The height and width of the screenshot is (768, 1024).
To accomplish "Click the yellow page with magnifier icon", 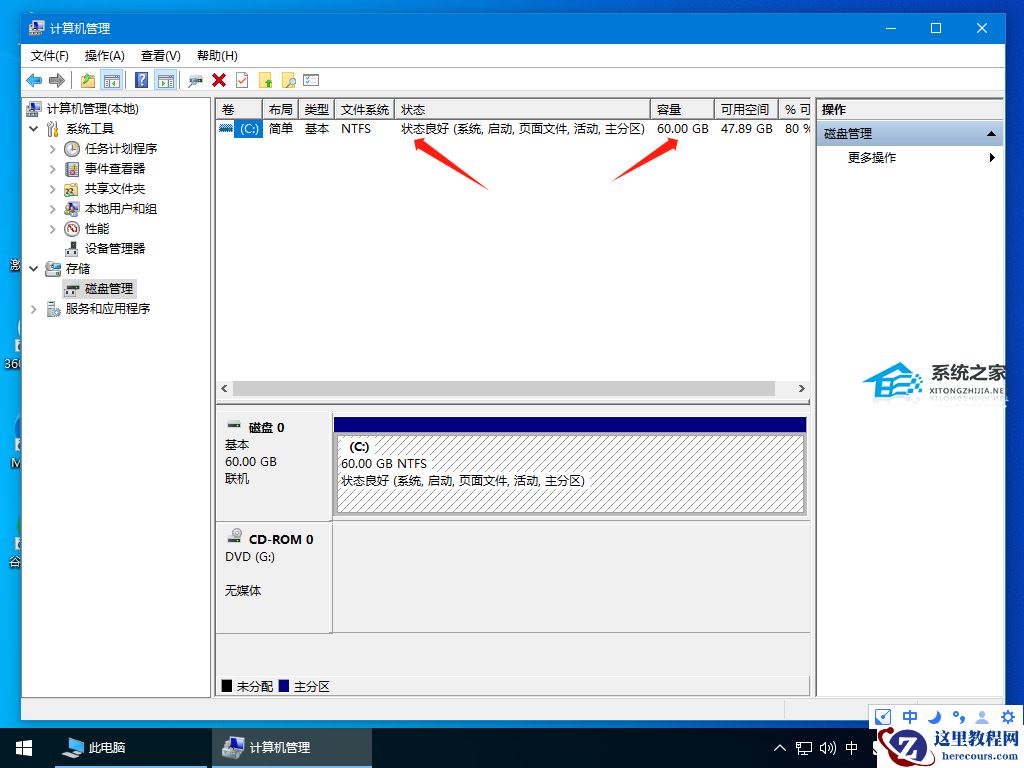I will [x=289, y=80].
